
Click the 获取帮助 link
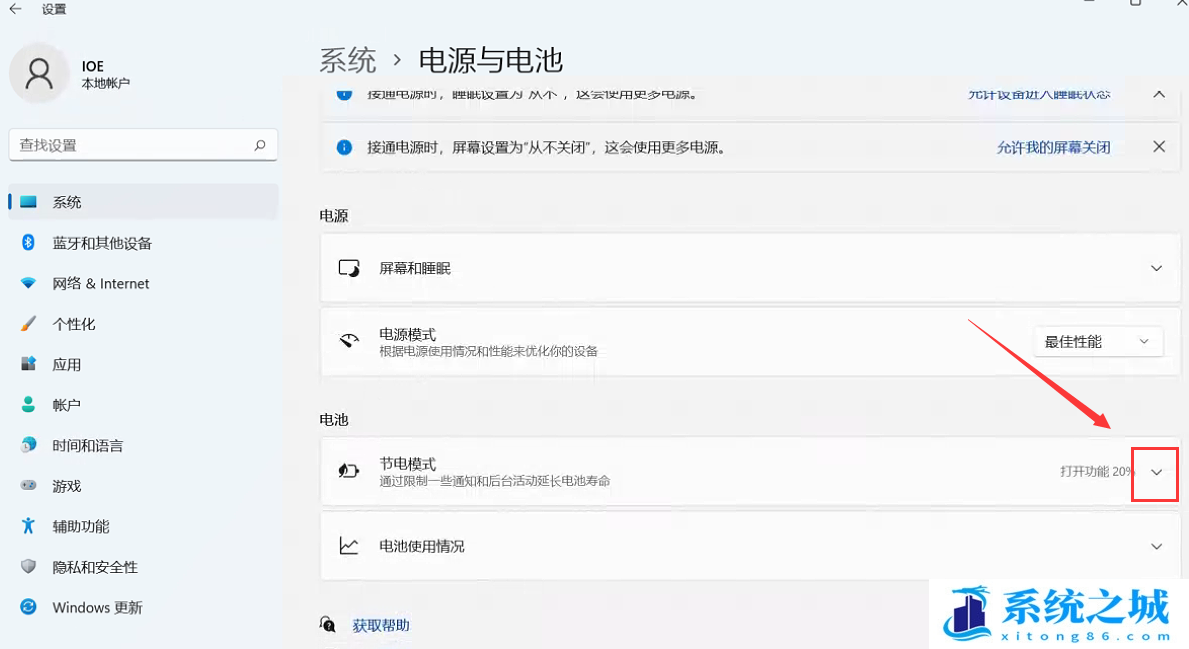(x=381, y=625)
